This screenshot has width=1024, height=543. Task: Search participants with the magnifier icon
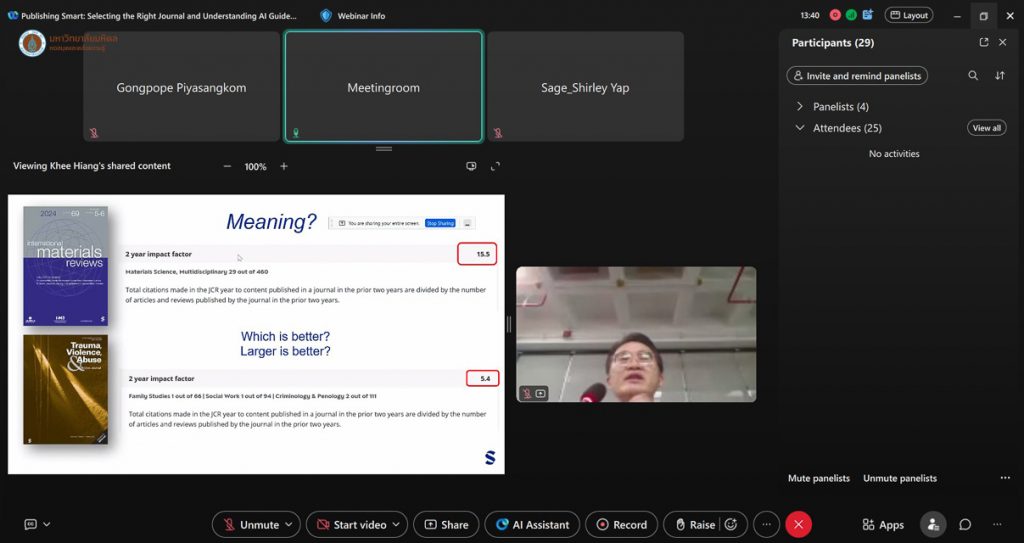[973, 76]
